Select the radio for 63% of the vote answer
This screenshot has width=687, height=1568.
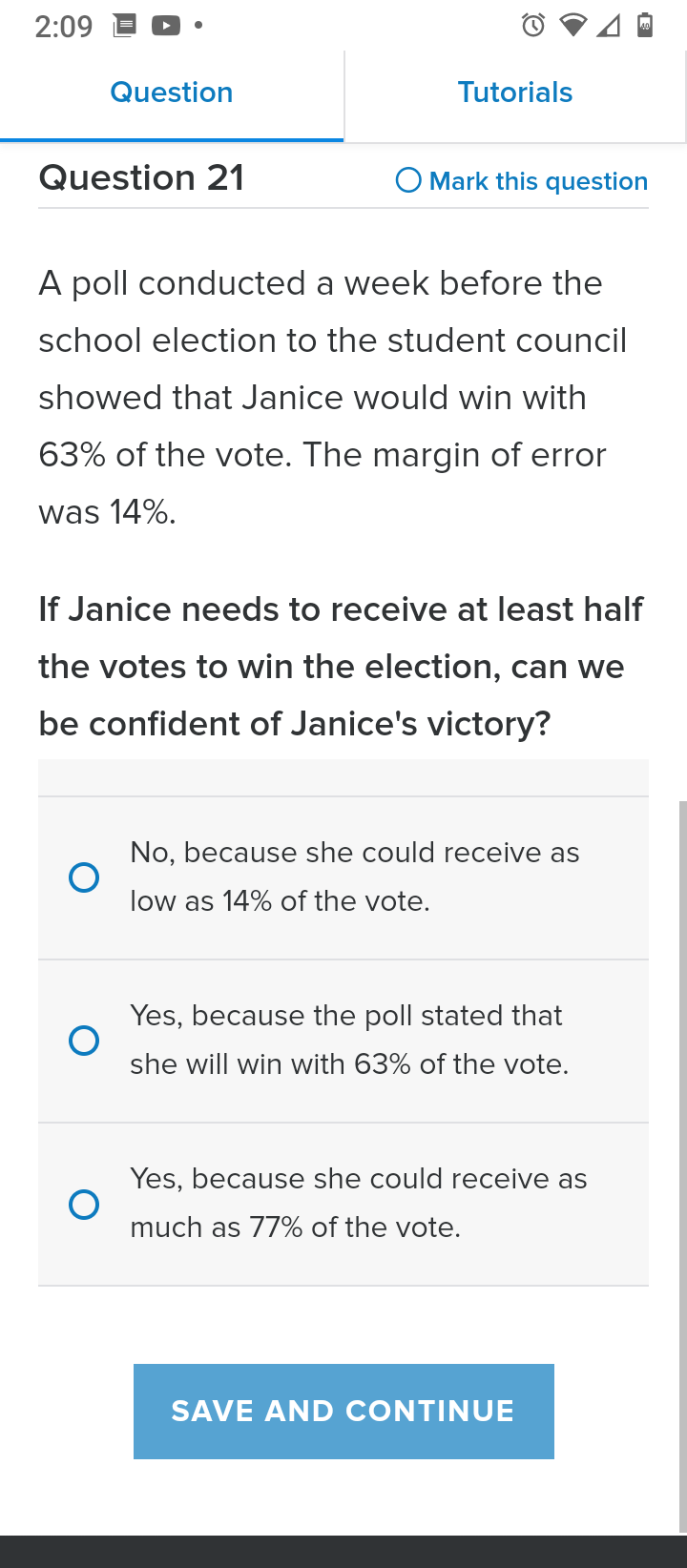84,1041
